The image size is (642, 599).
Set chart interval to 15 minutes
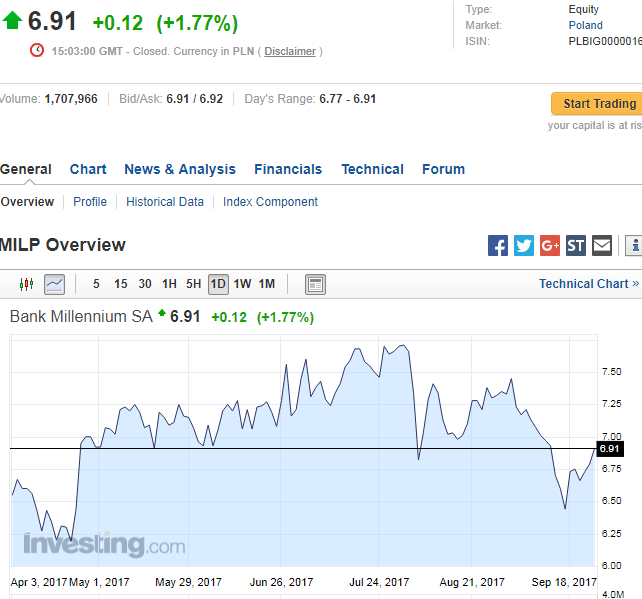121,284
